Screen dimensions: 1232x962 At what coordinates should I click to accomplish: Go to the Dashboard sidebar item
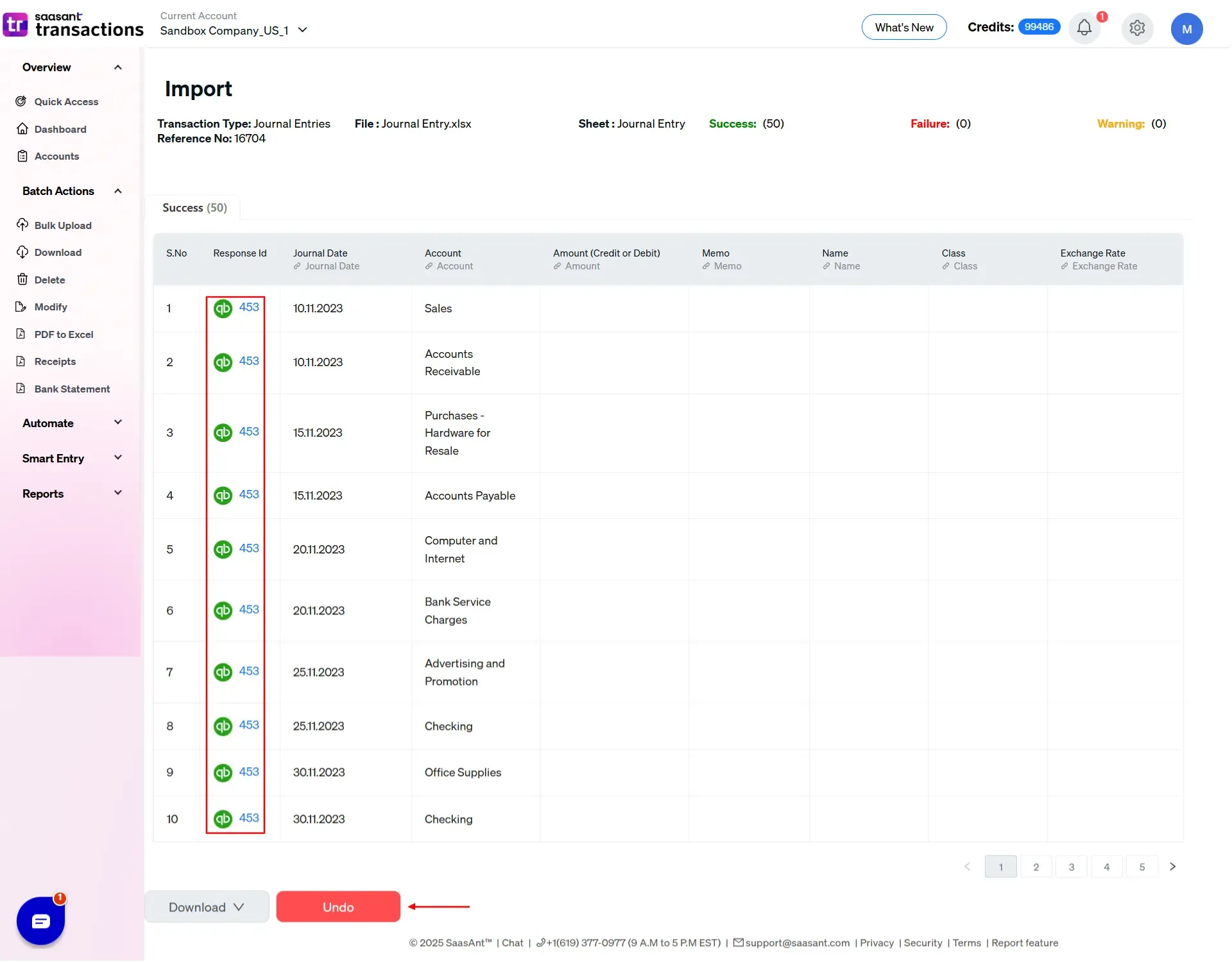(x=60, y=129)
